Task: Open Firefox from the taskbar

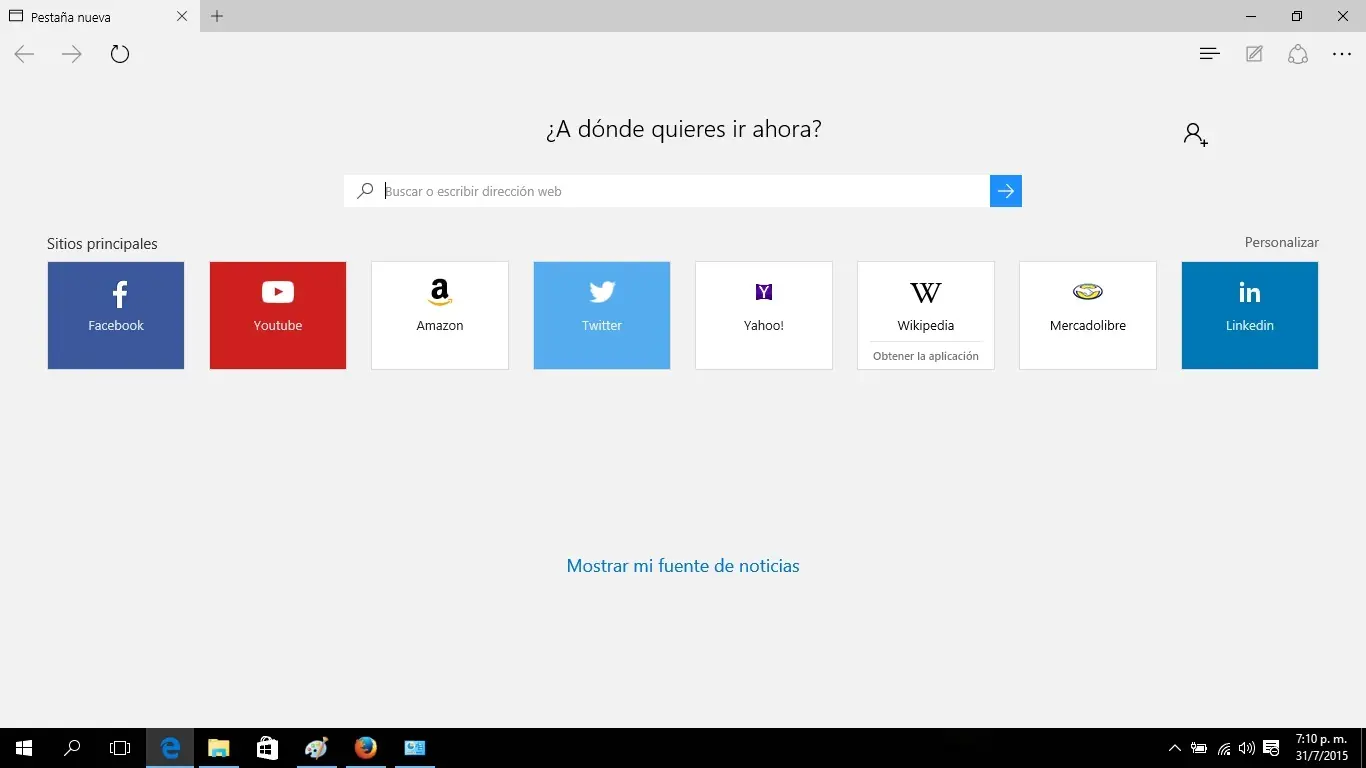Action: tap(365, 748)
